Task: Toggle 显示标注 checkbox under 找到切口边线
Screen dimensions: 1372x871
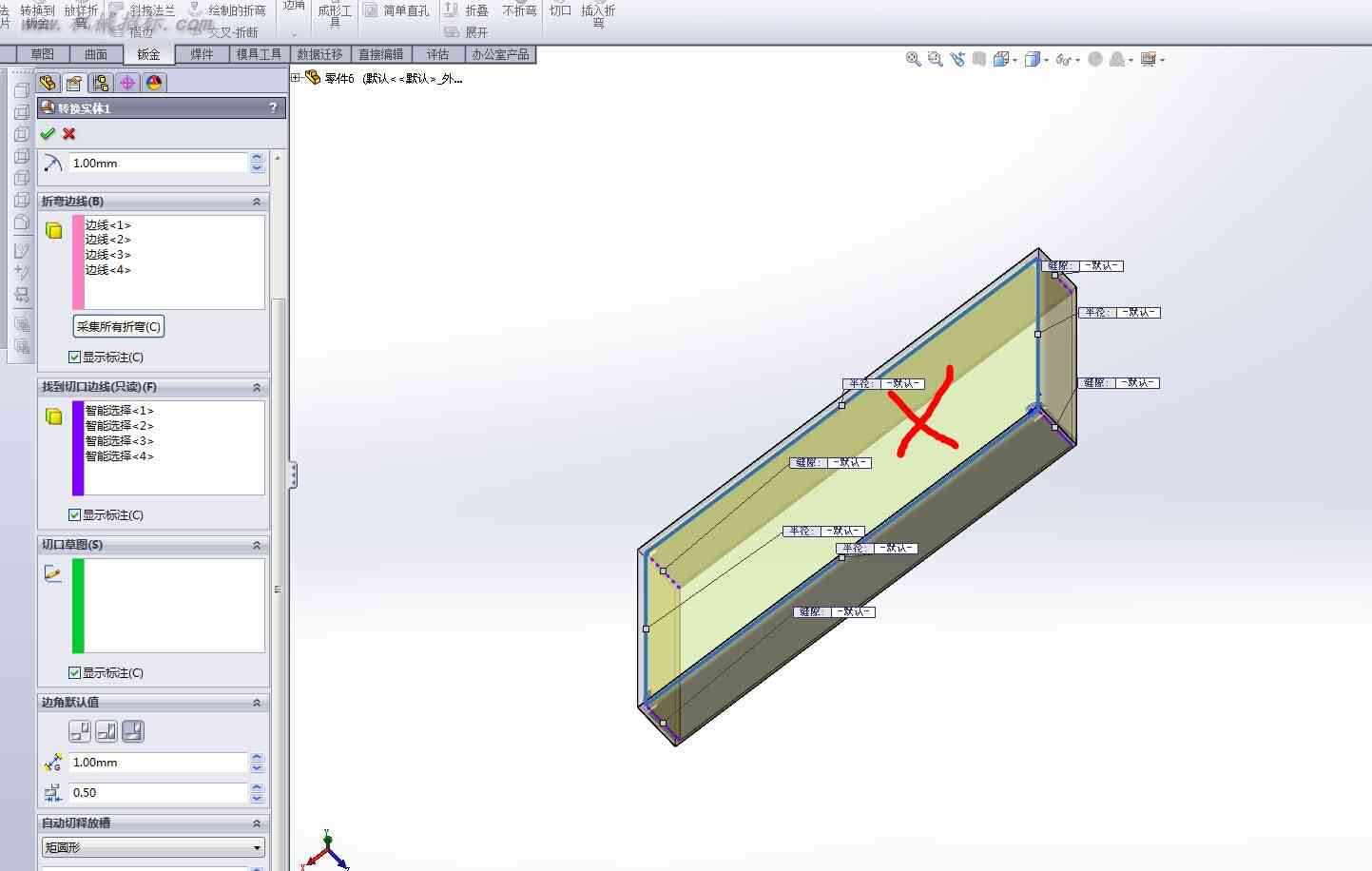Action: (x=74, y=515)
